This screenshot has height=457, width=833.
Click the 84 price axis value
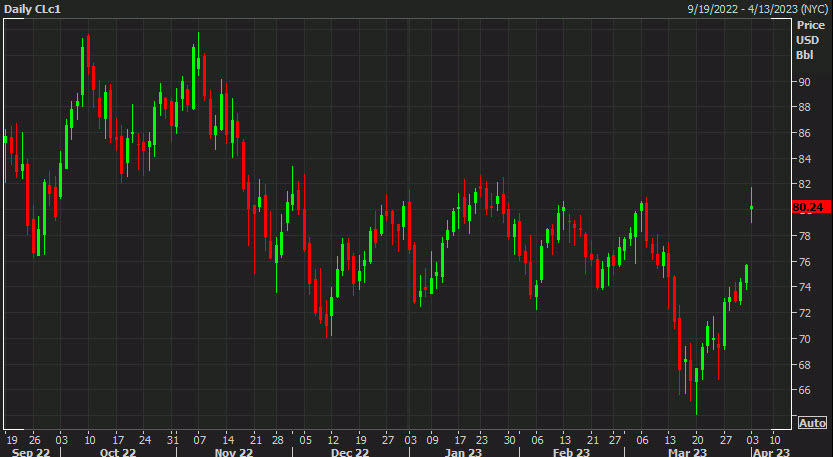[x=804, y=159]
